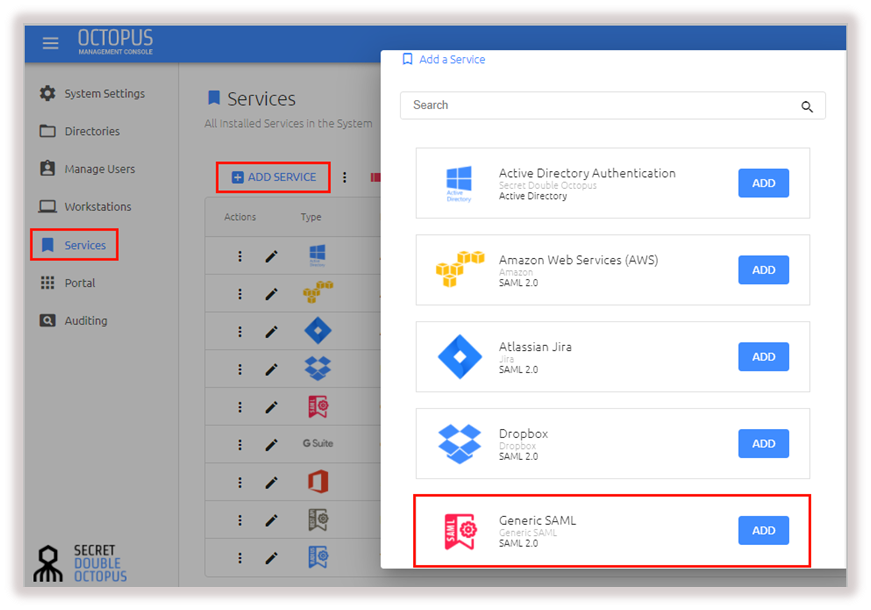The height and width of the screenshot is (610, 871).
Task: Click the Active Directory Windows logo in dialog
Action: point(459,183)
